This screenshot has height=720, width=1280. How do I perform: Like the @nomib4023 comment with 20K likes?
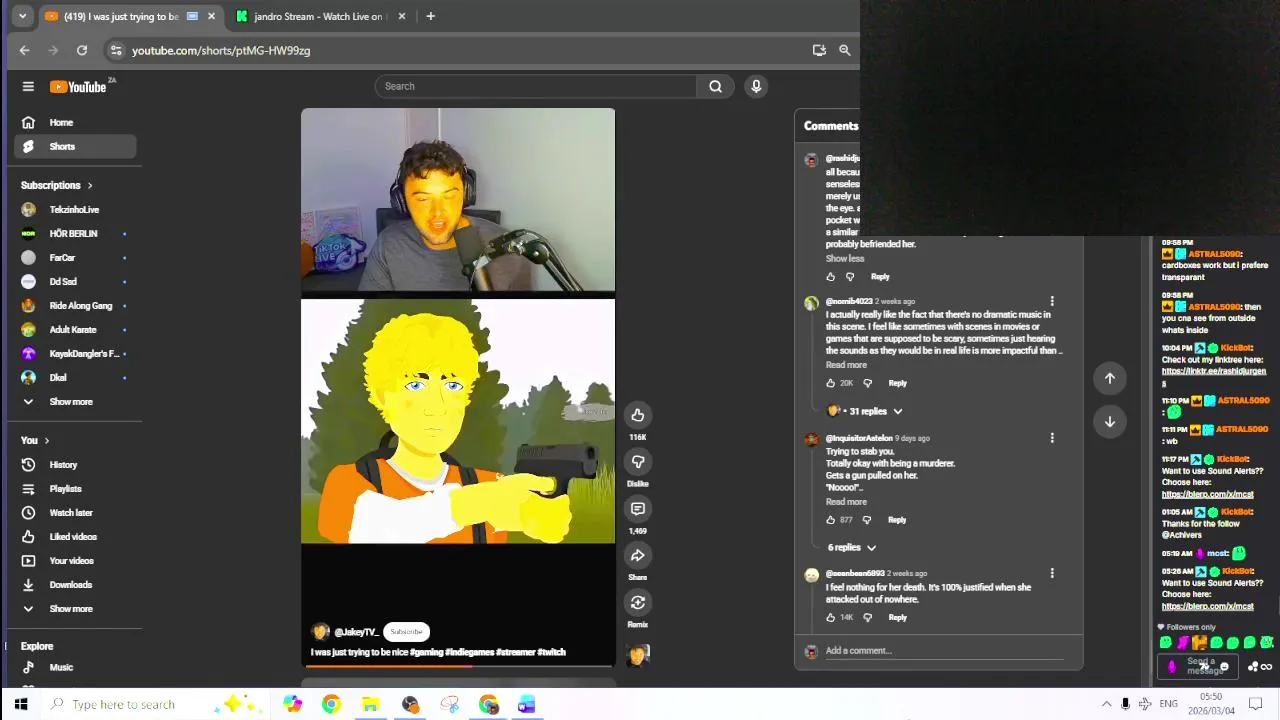[x=830, y=383]
